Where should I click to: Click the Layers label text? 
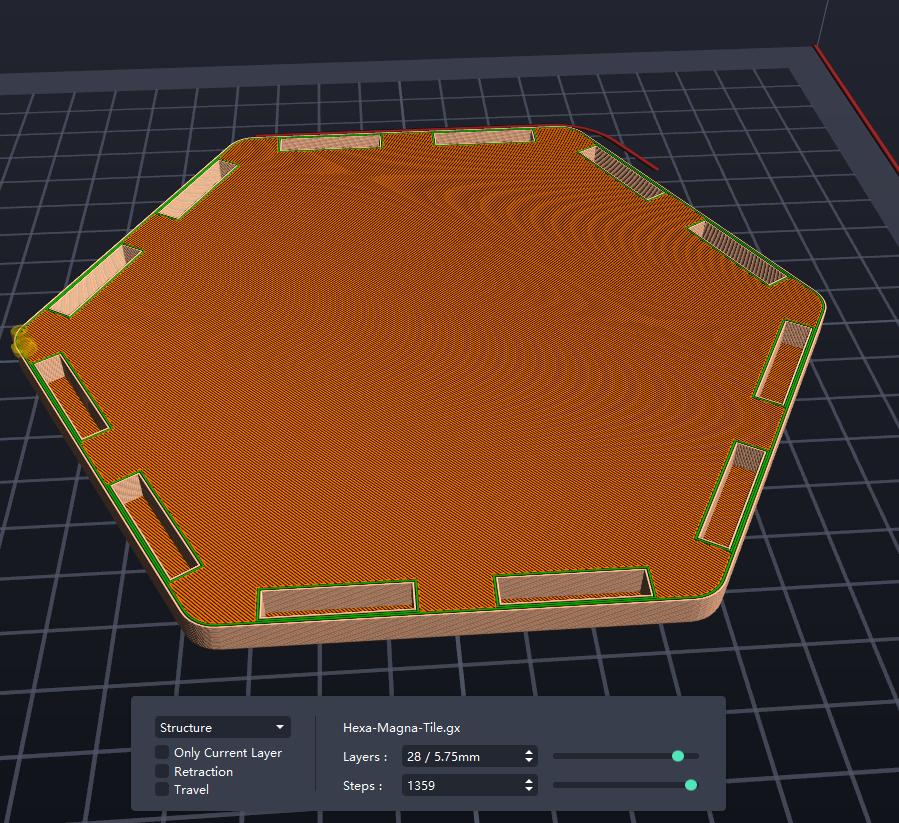click(x=365, y=757)
